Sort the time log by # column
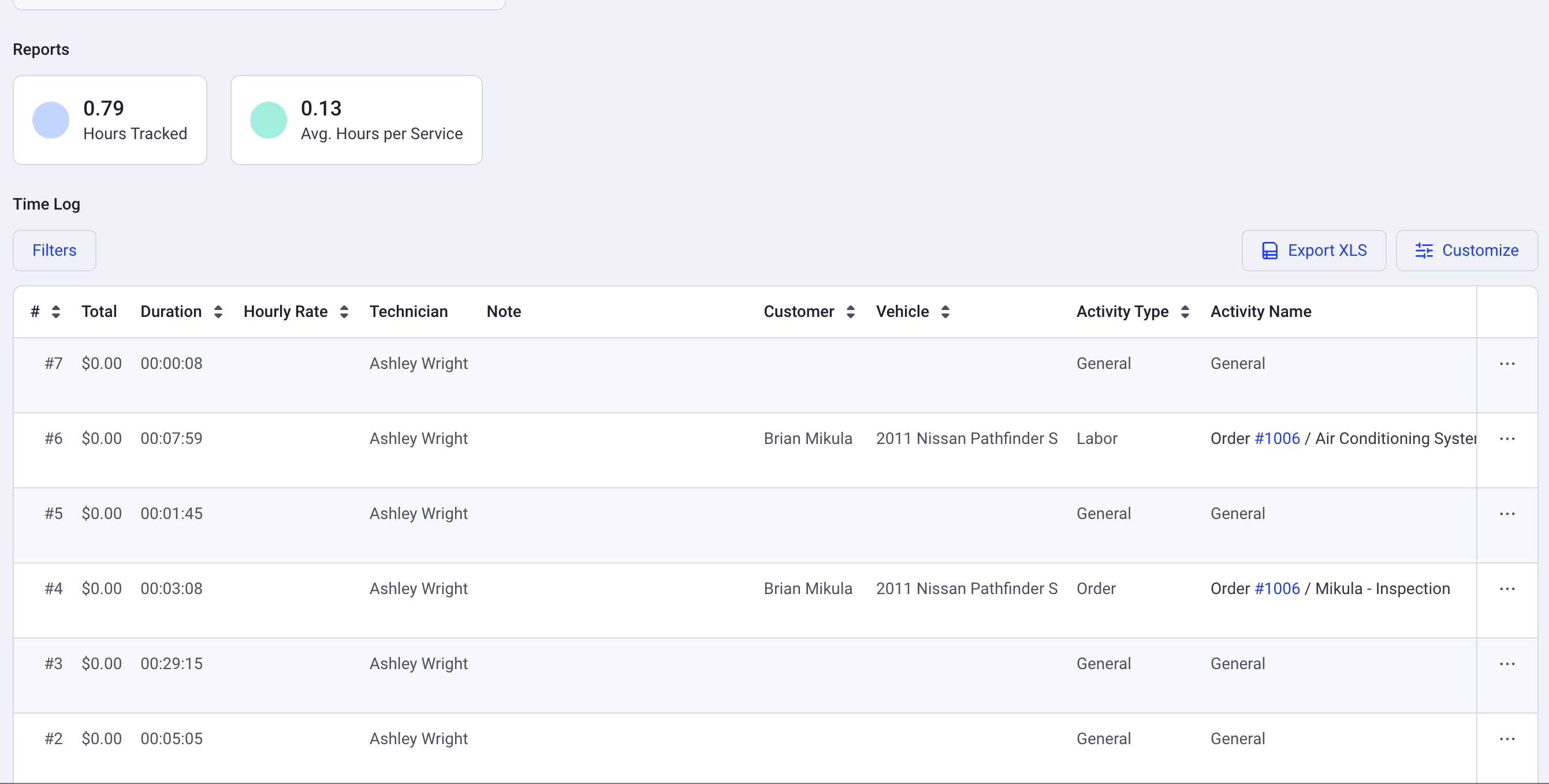 (x=56, y=311)
